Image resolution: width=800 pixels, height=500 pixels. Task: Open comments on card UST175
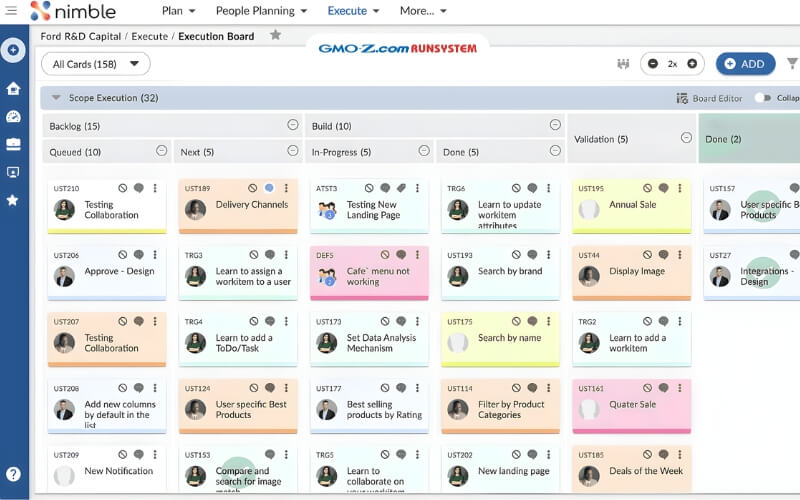[532, 321]
